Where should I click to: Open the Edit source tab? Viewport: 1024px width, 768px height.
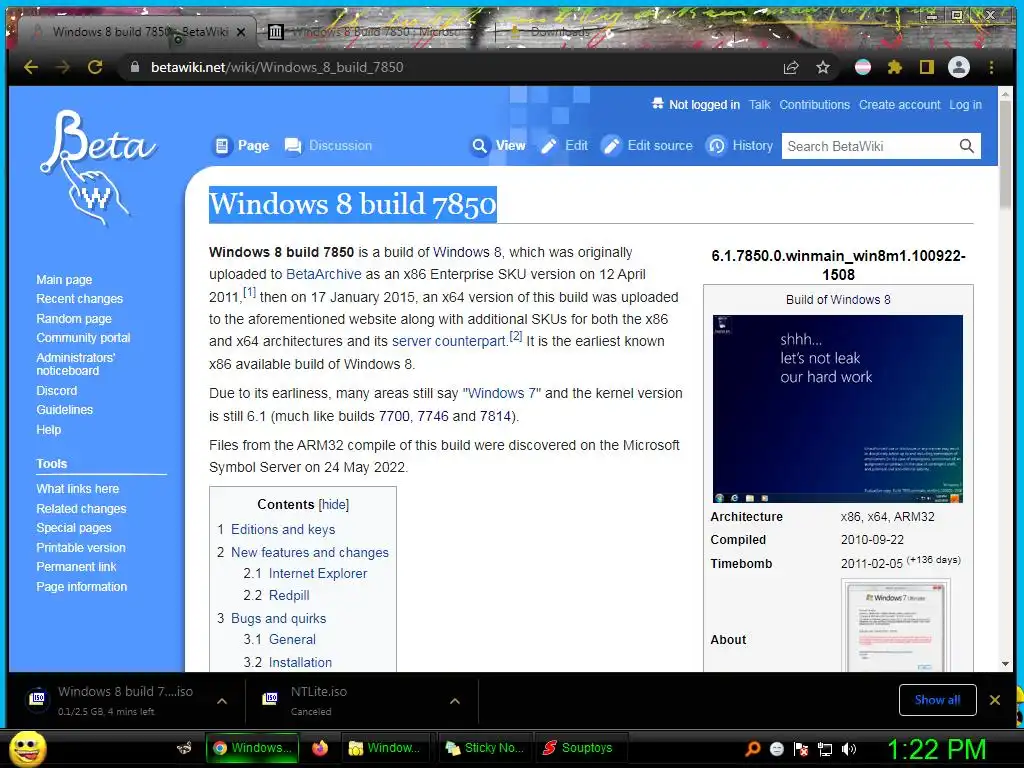[647, 146]
